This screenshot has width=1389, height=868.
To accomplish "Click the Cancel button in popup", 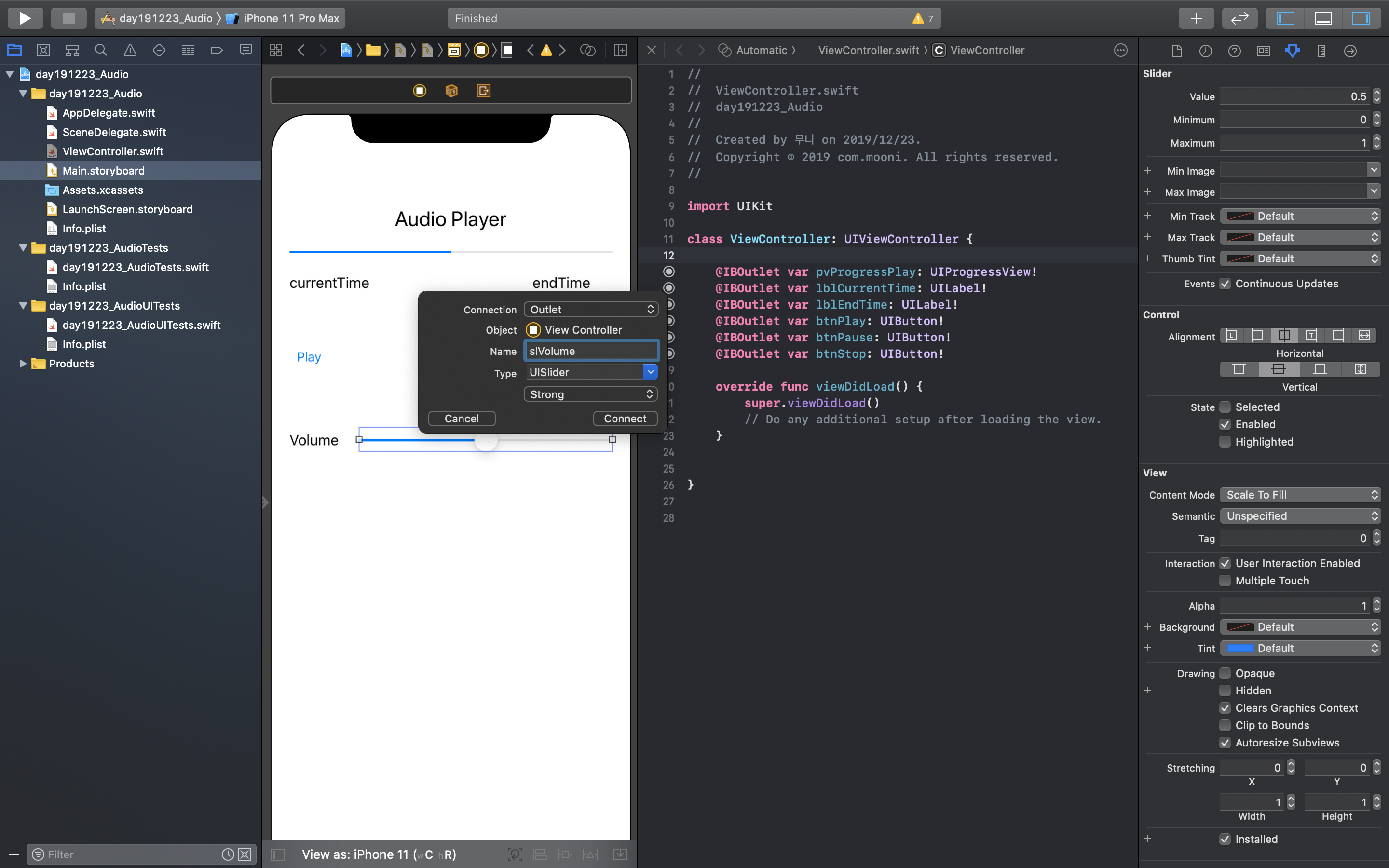I will (x=462, y=419).
